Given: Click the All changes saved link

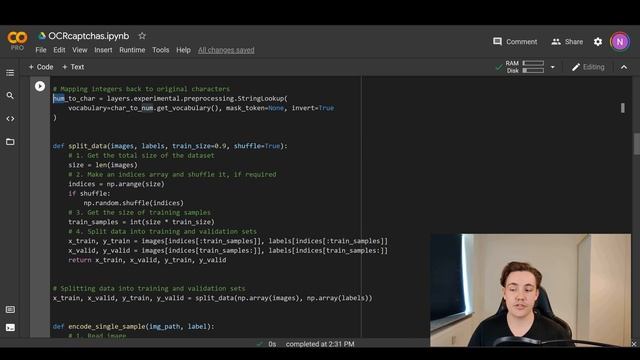Looking at the screenshot, I should (x=226, y=50).
